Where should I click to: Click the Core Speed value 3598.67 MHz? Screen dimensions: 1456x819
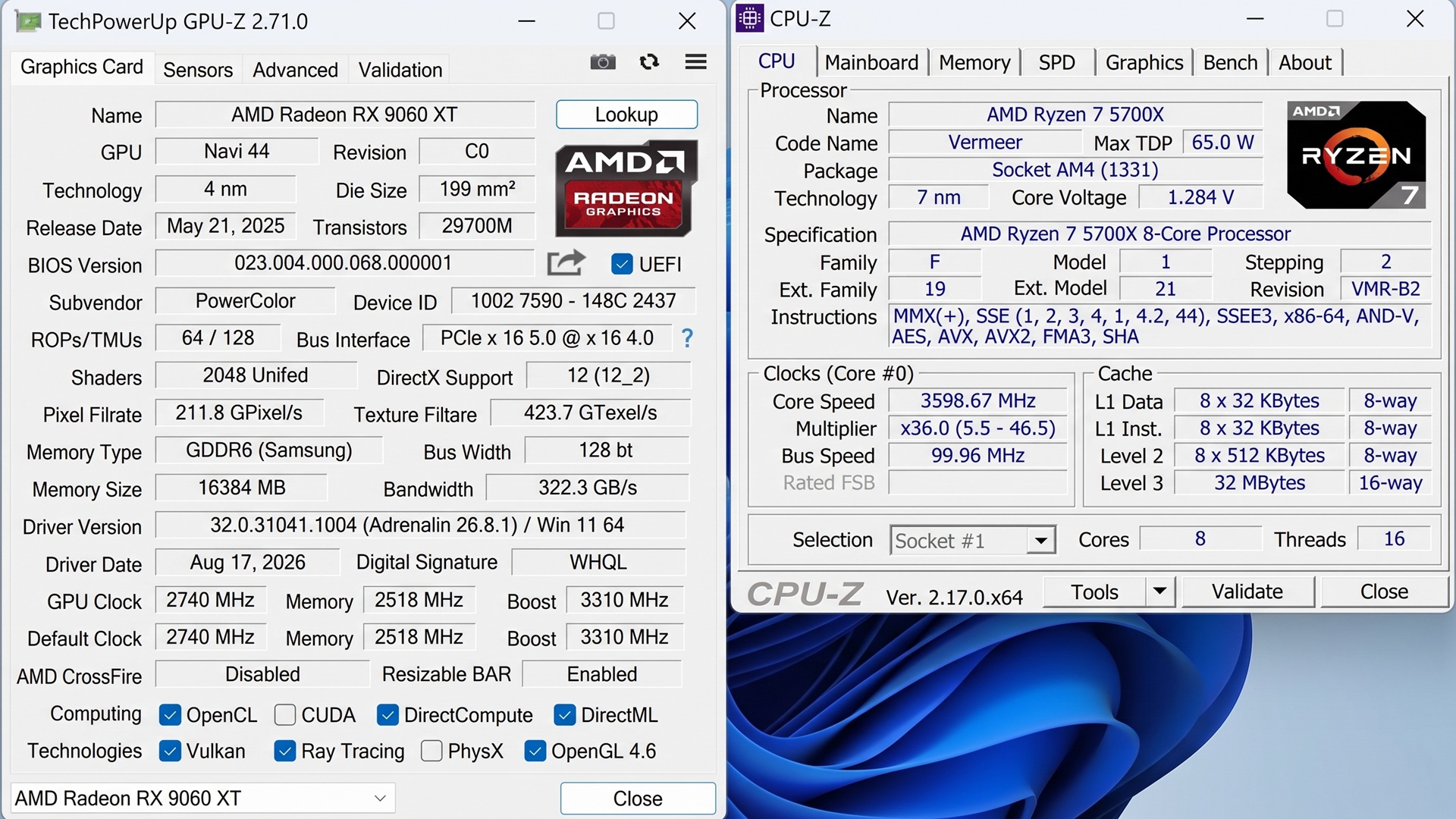pyautogui.click(x=977, y=400)
